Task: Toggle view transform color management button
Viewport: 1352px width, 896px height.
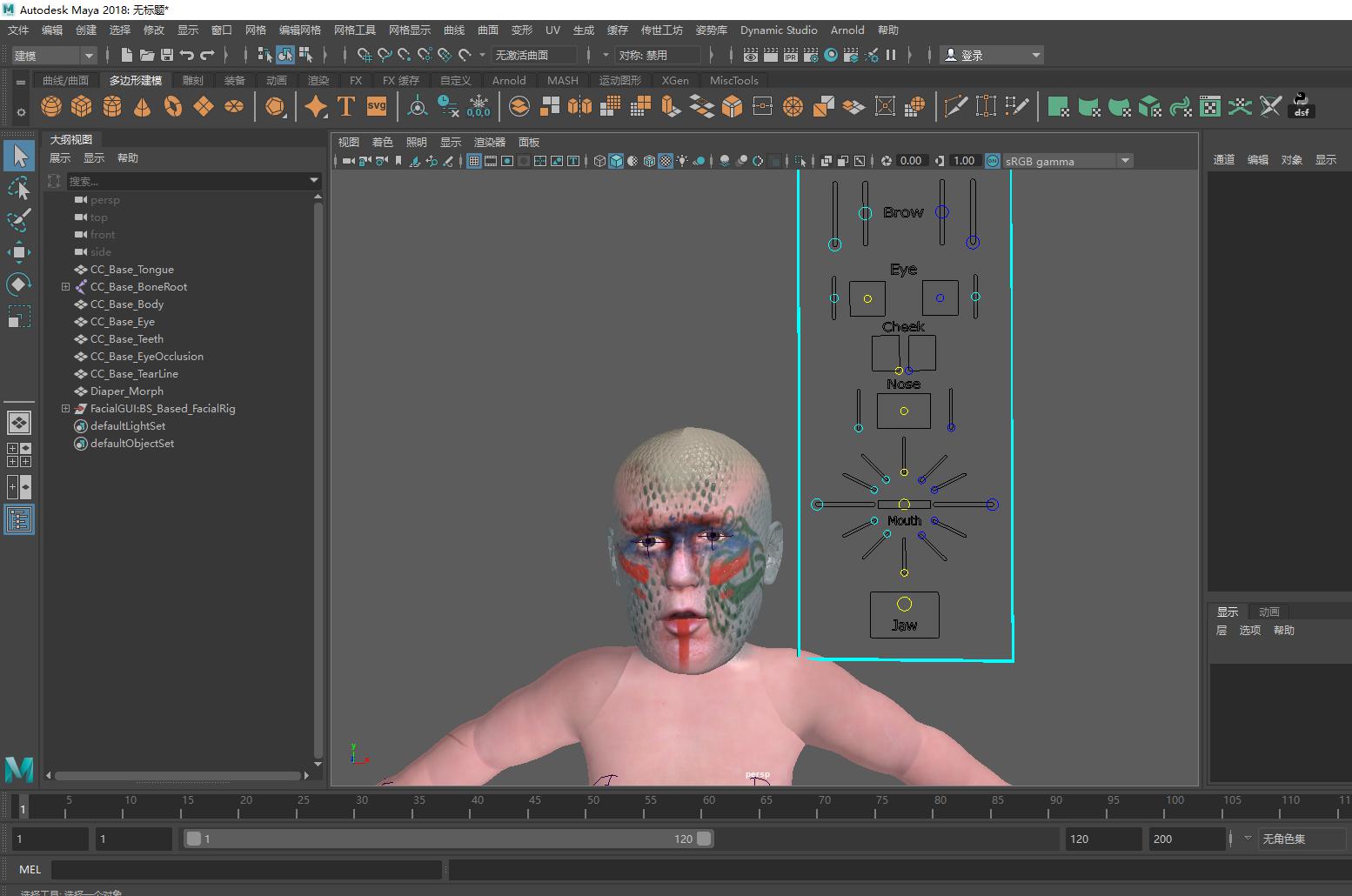Action: [x=993, y=161]
